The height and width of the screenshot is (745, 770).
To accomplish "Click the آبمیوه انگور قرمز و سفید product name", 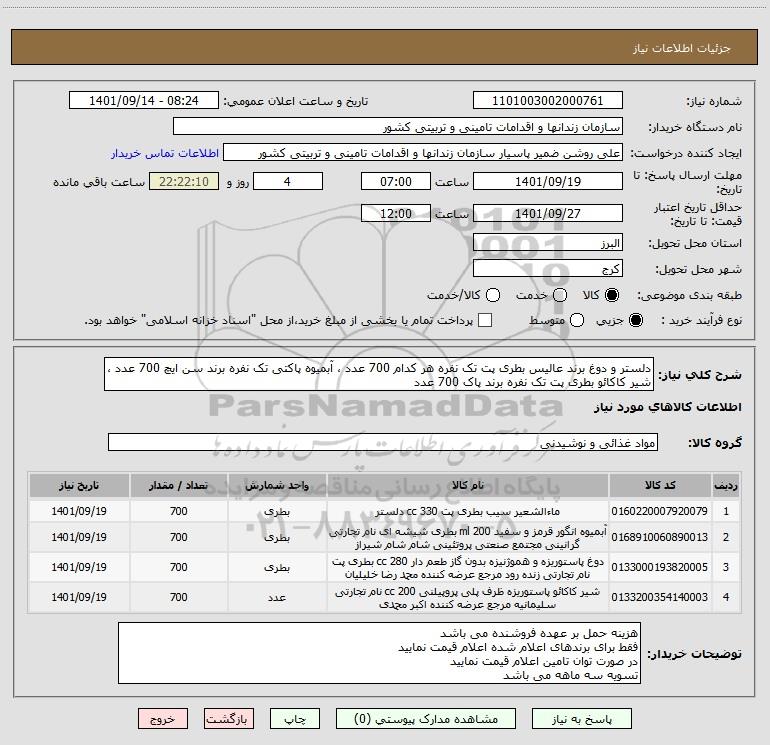I will 468,538.
